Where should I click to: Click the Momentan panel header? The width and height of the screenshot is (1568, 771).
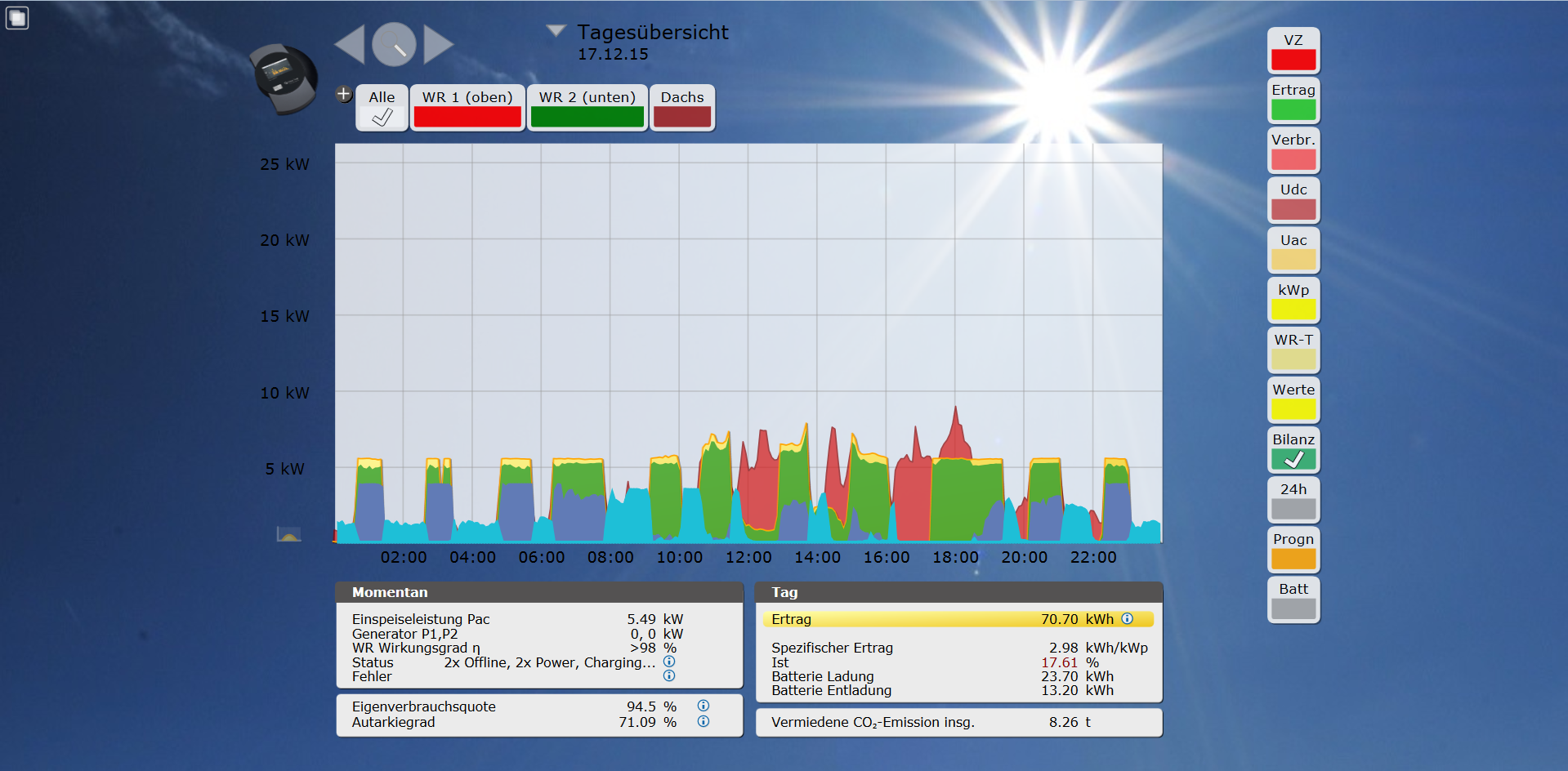tap(539, 592)
